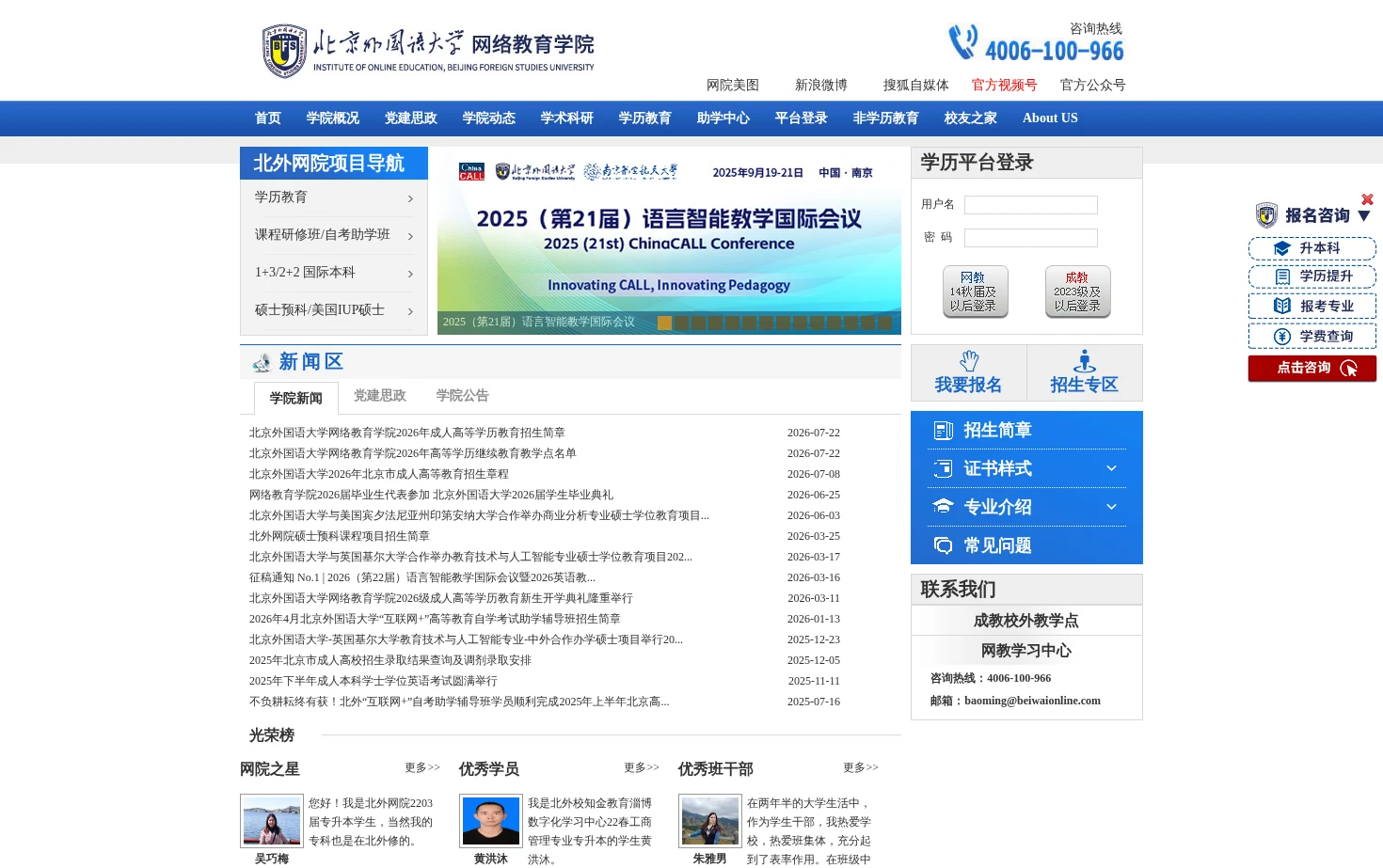Click the phone hotline icon
This screenshot has height=868, width=1383.
pos(962,42)
